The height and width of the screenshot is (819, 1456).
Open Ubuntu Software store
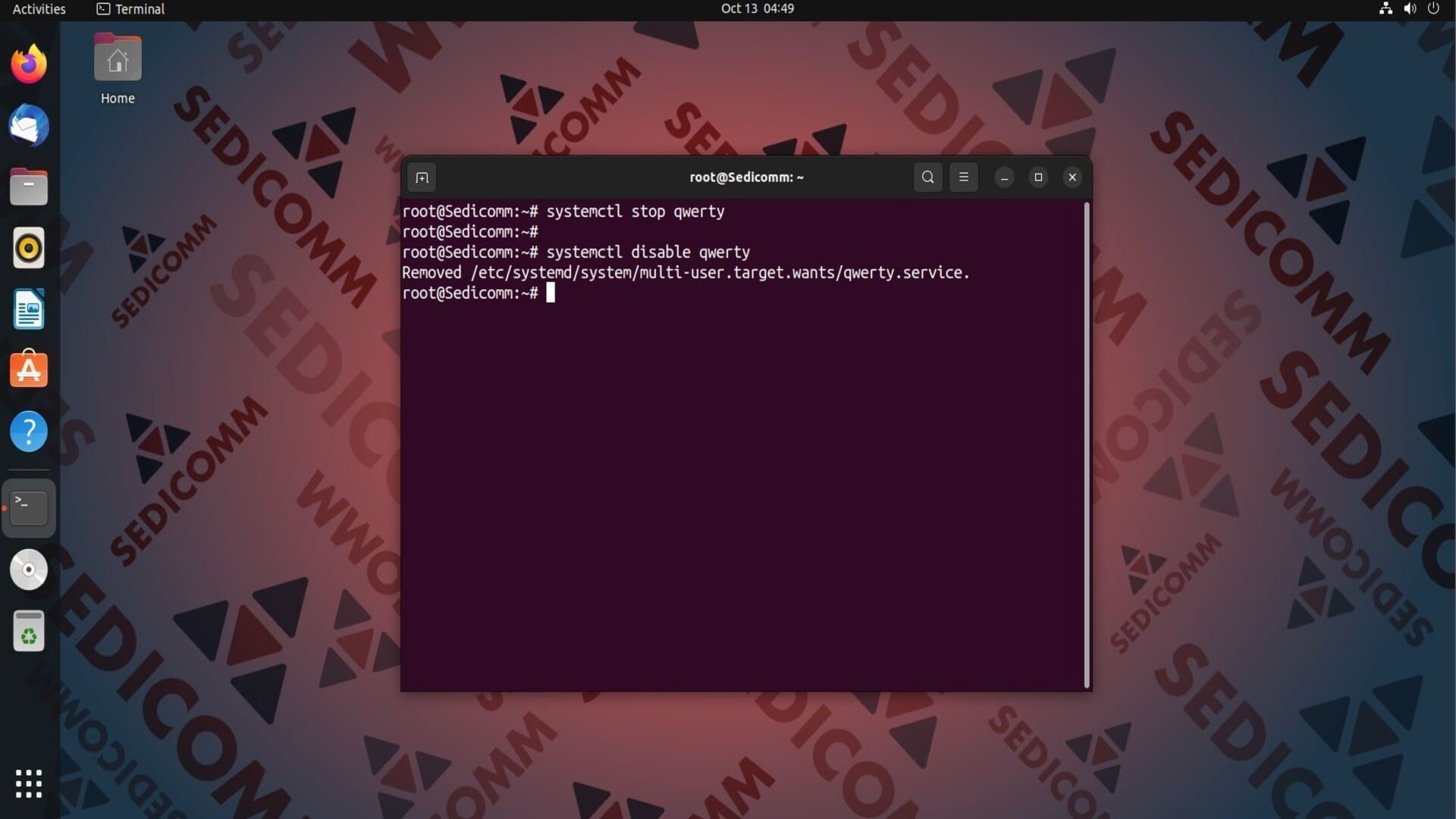point(29,370)
